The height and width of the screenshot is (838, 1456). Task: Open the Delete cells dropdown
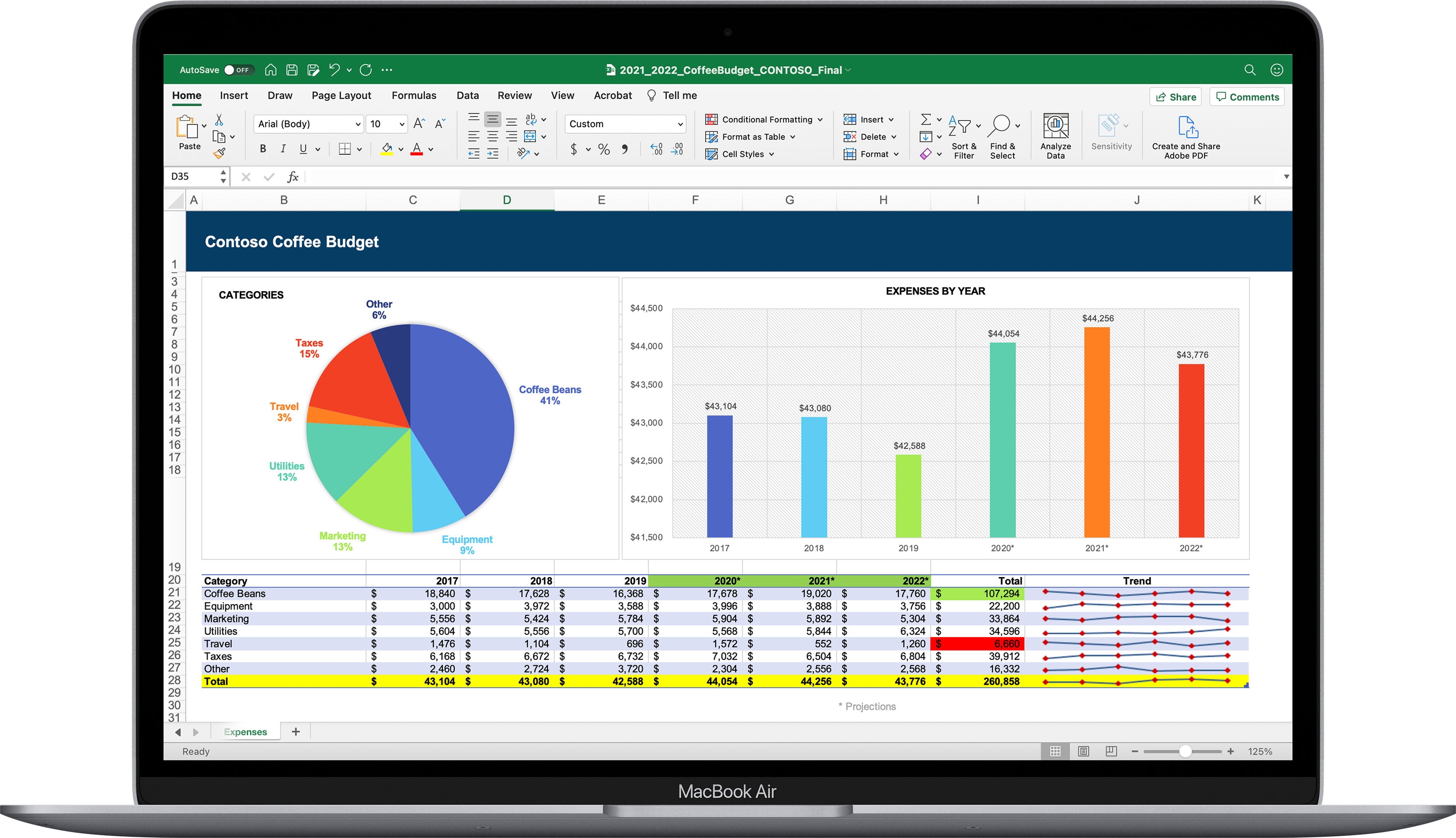tap(870, 137)
